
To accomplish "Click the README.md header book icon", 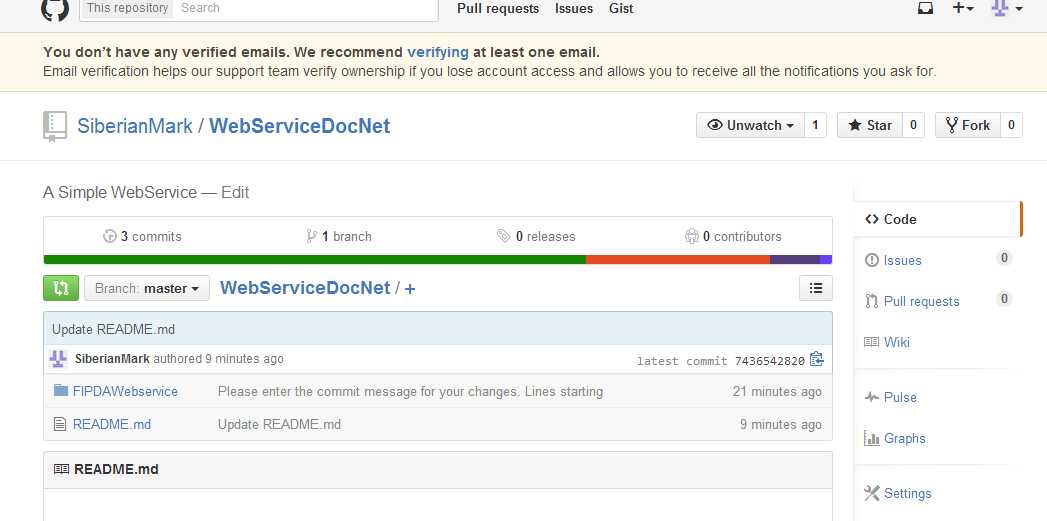I will tap(61, 469).
